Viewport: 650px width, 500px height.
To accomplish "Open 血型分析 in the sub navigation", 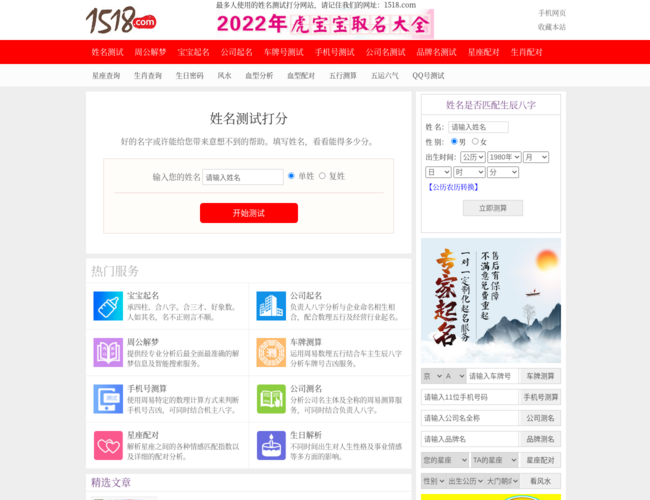I will click(259, 75).
